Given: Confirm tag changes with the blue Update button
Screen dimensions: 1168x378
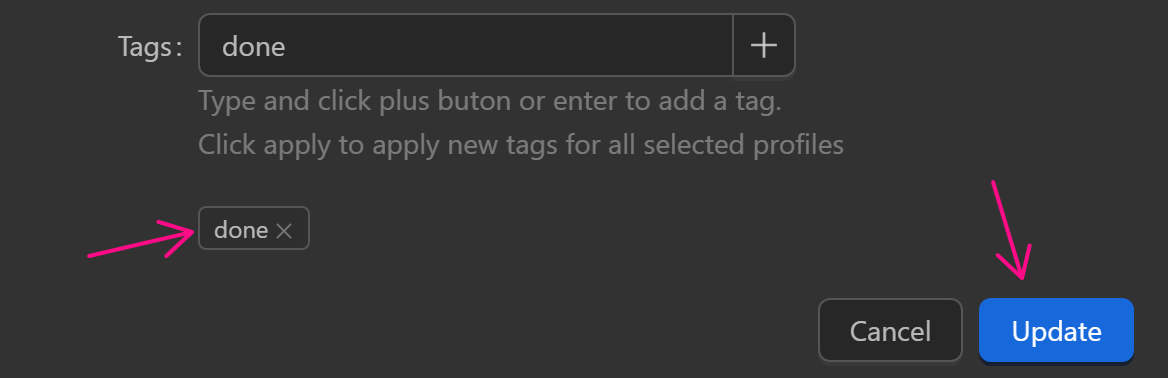Looking at the screenshot, I should (x=1056, y=330).
